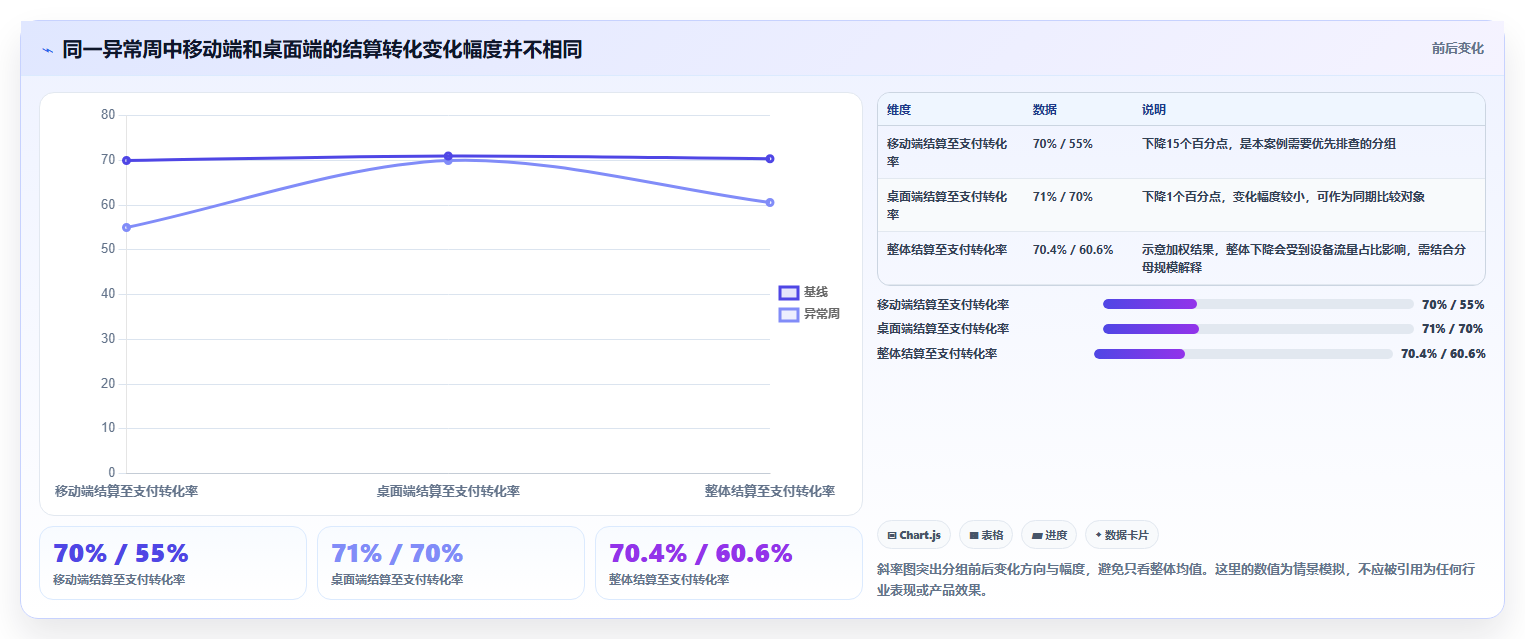The image size is (1525, 639).
Task: Click the 移动端结算至支付转化率 progress bar
Action: 1258,304
